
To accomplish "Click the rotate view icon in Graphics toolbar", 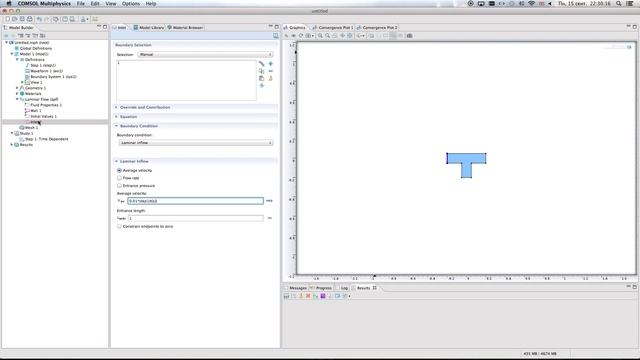I will point(301,36).
